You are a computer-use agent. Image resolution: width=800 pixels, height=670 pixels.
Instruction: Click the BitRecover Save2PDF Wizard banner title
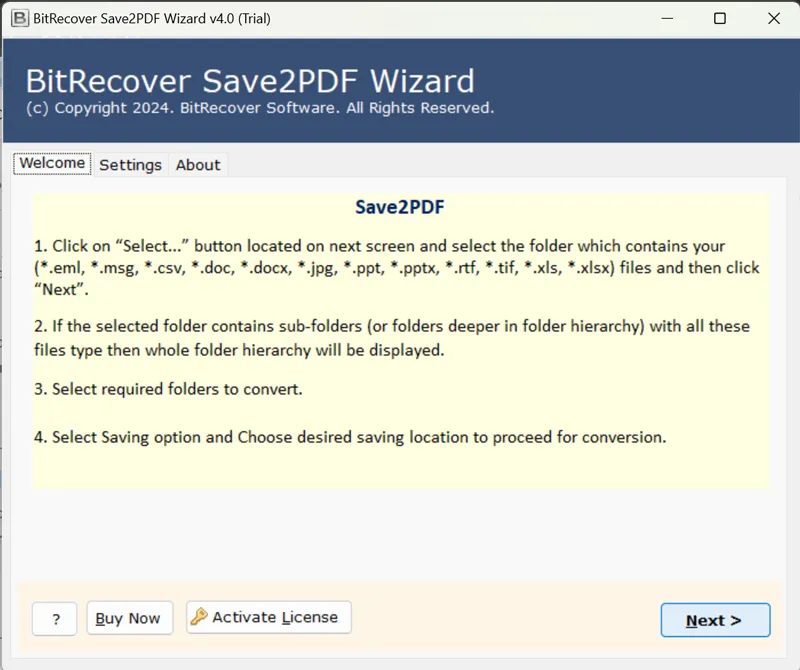(x=250, y=81)
